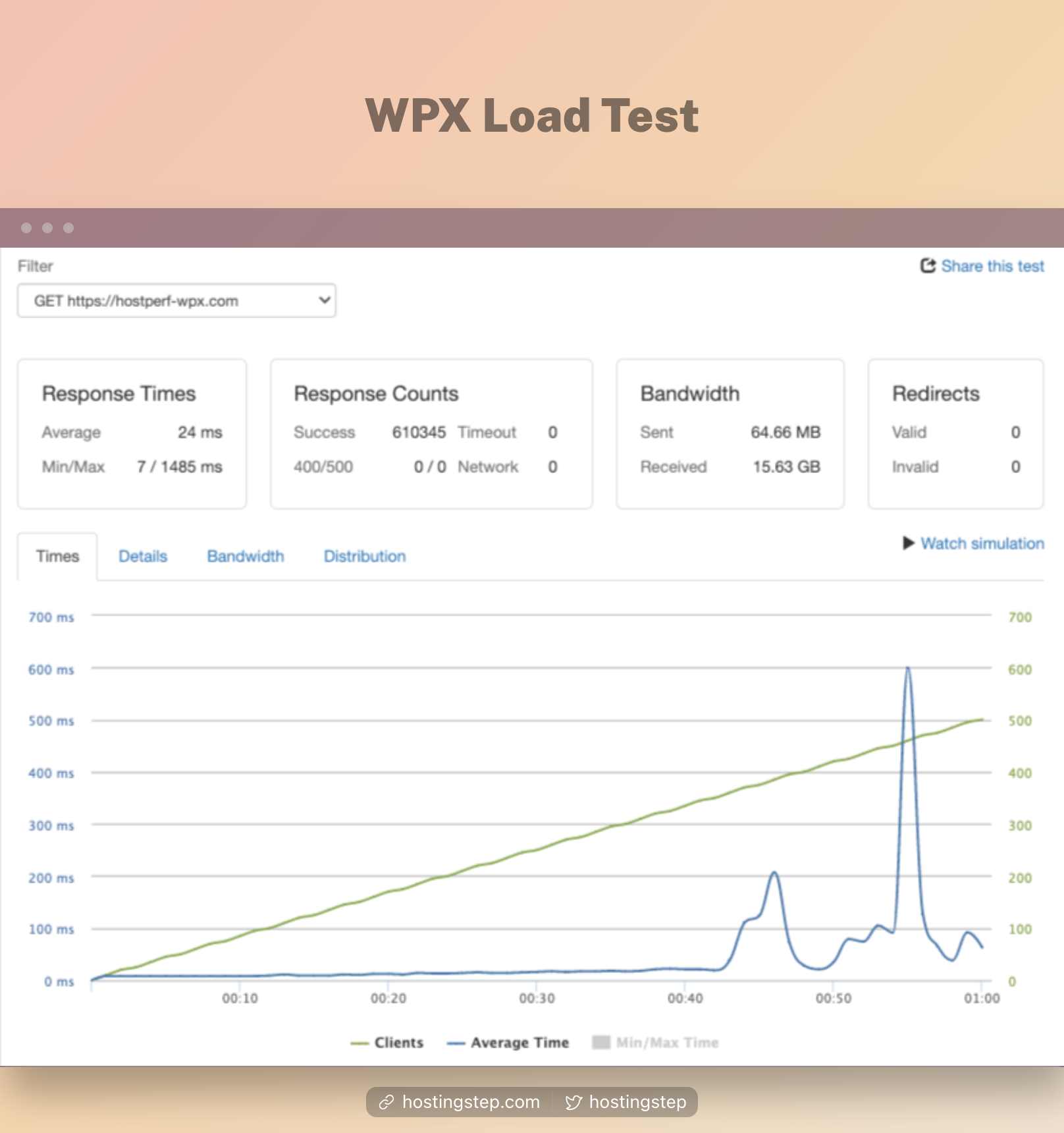Click the Bandwidth card heading
This screenshot has height=1133, width=1064.
click(x=690, y=393)
